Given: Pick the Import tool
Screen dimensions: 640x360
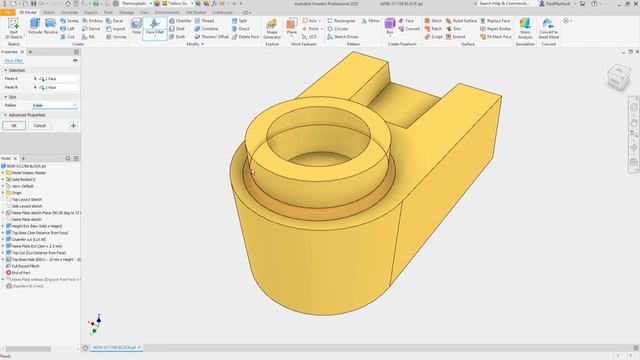Looking at the screenshot, I should pyautogui.click(x=116, y=29).
